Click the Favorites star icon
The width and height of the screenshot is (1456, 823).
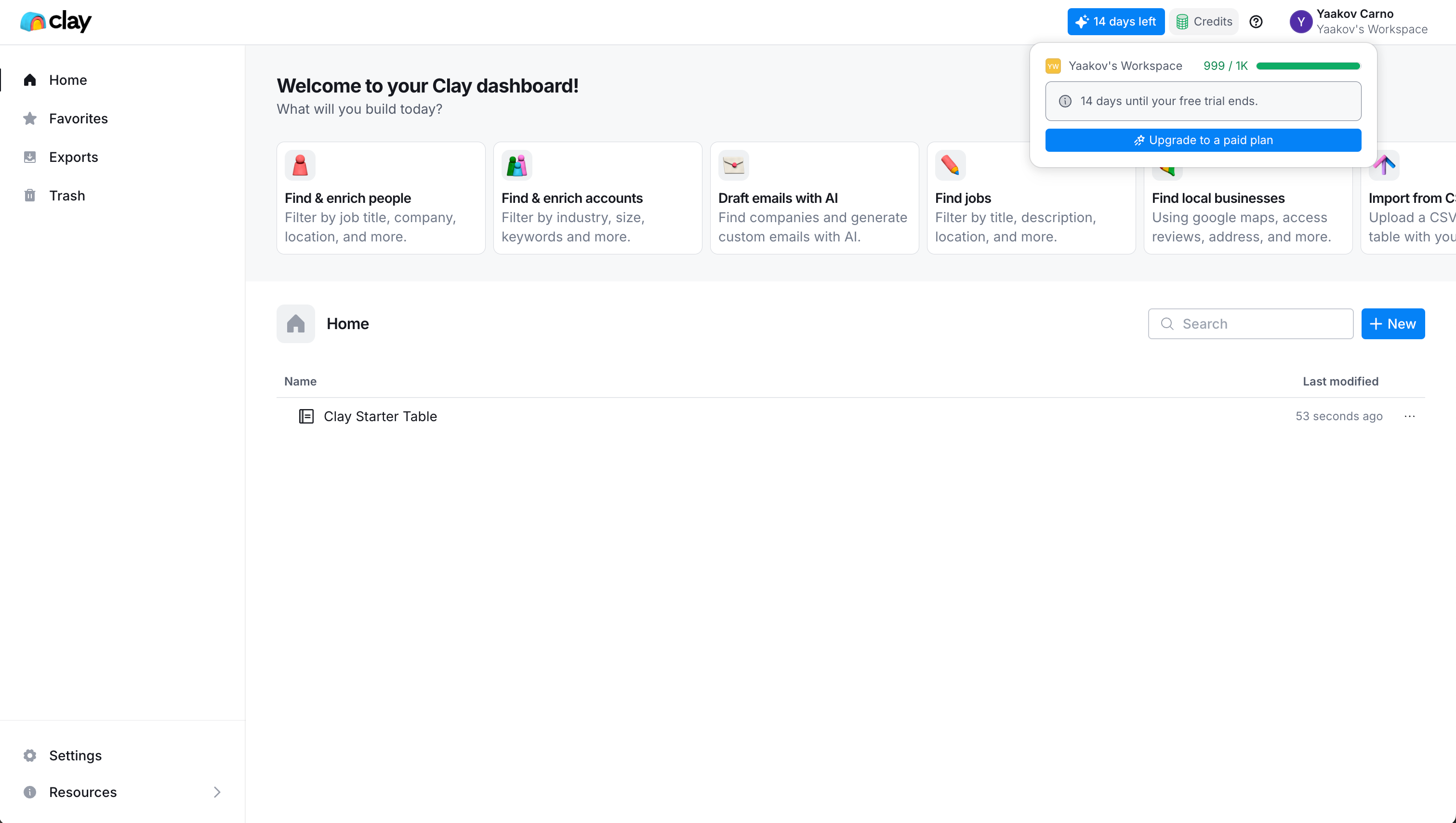tap(30, 118)
